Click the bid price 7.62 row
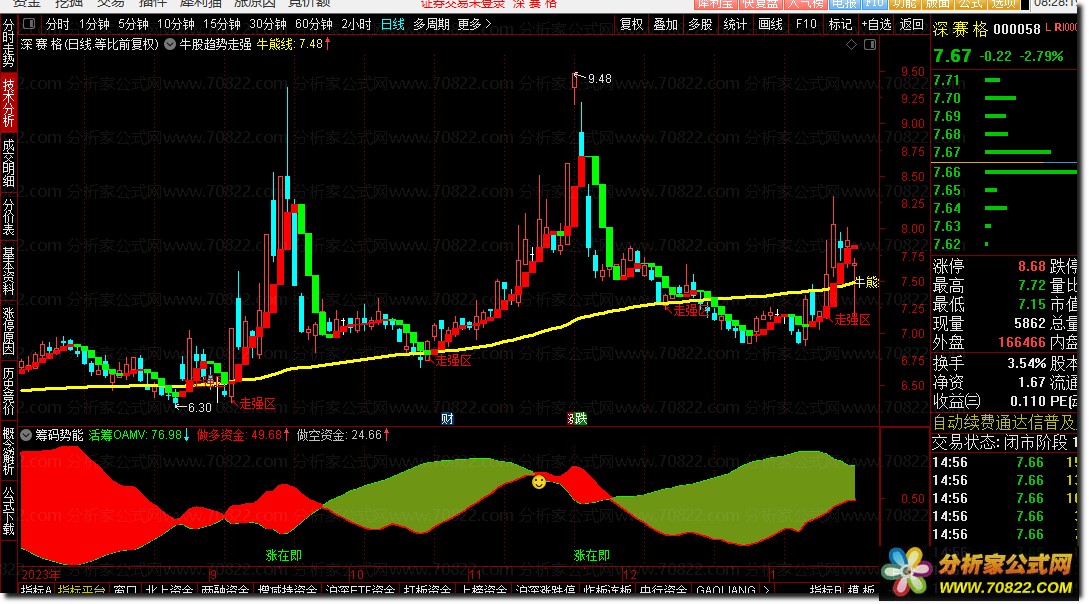Screen dimensions: 1089x604 pos(1004,244)
